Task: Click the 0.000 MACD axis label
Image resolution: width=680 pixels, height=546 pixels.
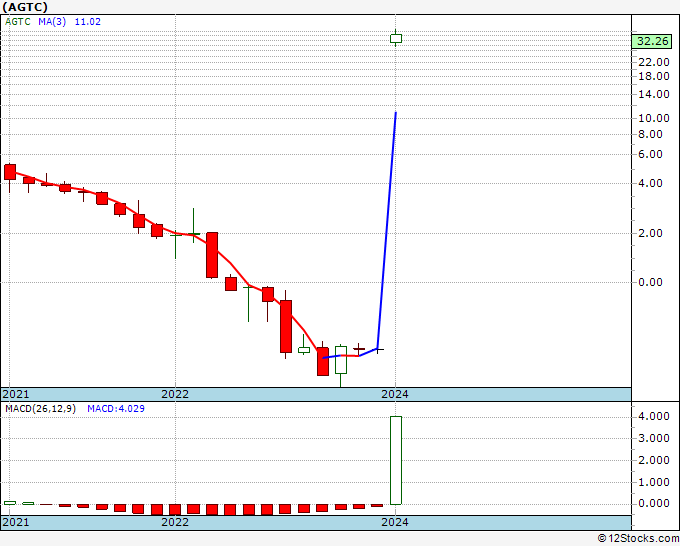Action: click(654, 503)
